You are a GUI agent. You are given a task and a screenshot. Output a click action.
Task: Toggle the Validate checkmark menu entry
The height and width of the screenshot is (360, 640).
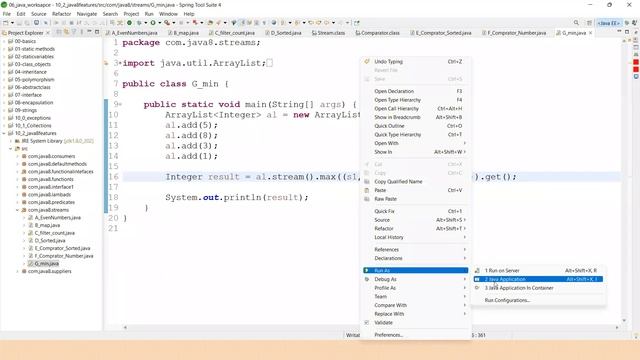click(x=415, y=322)
